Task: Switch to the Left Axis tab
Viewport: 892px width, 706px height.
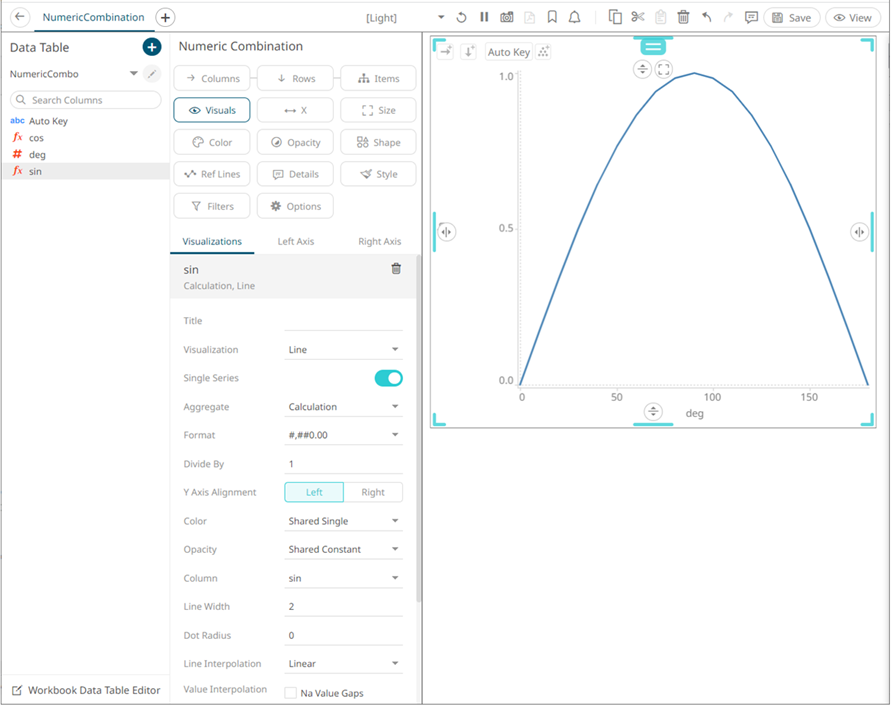Action: coord(295,241)
